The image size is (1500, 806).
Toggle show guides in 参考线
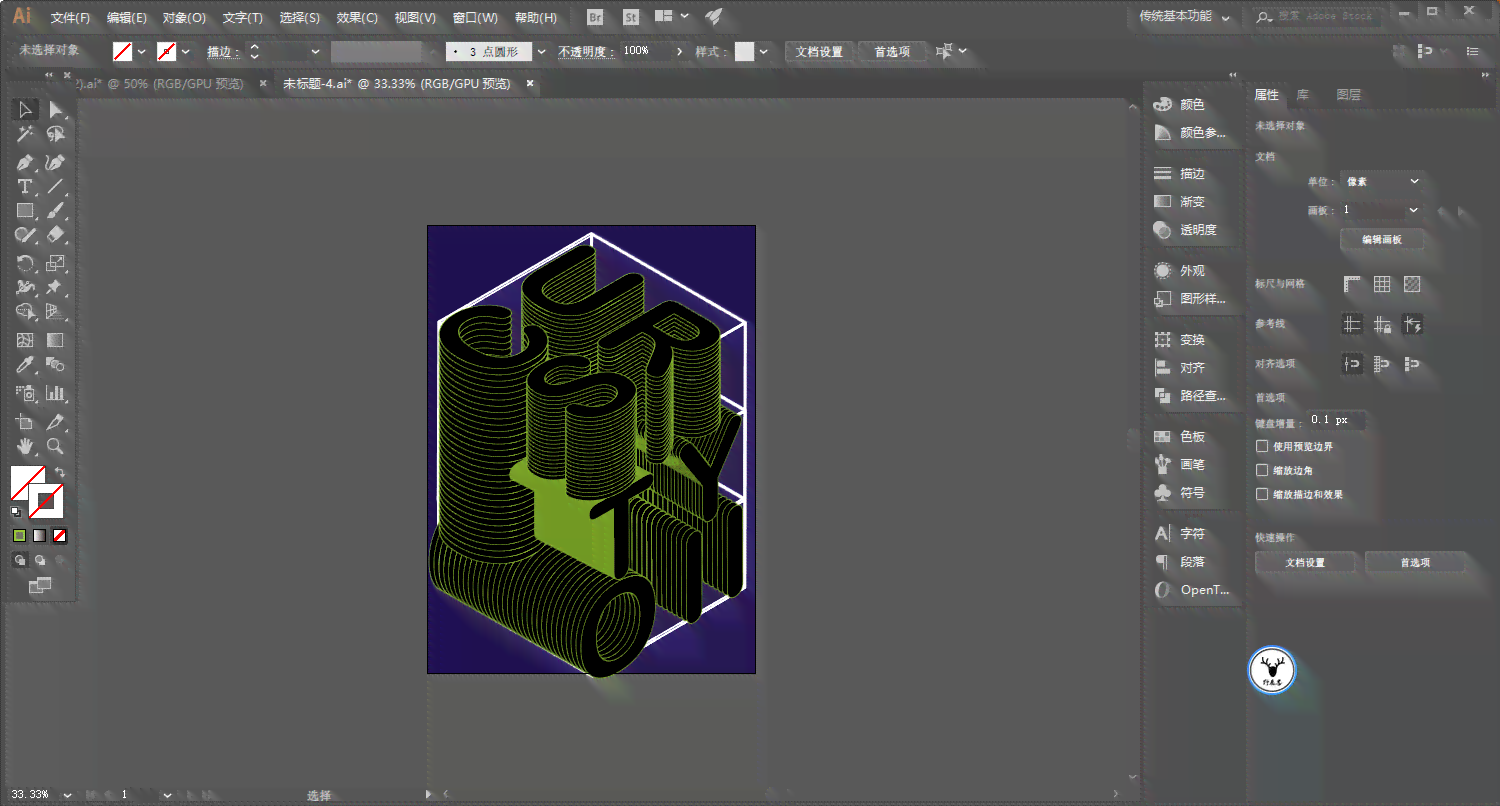(1352, 324)
